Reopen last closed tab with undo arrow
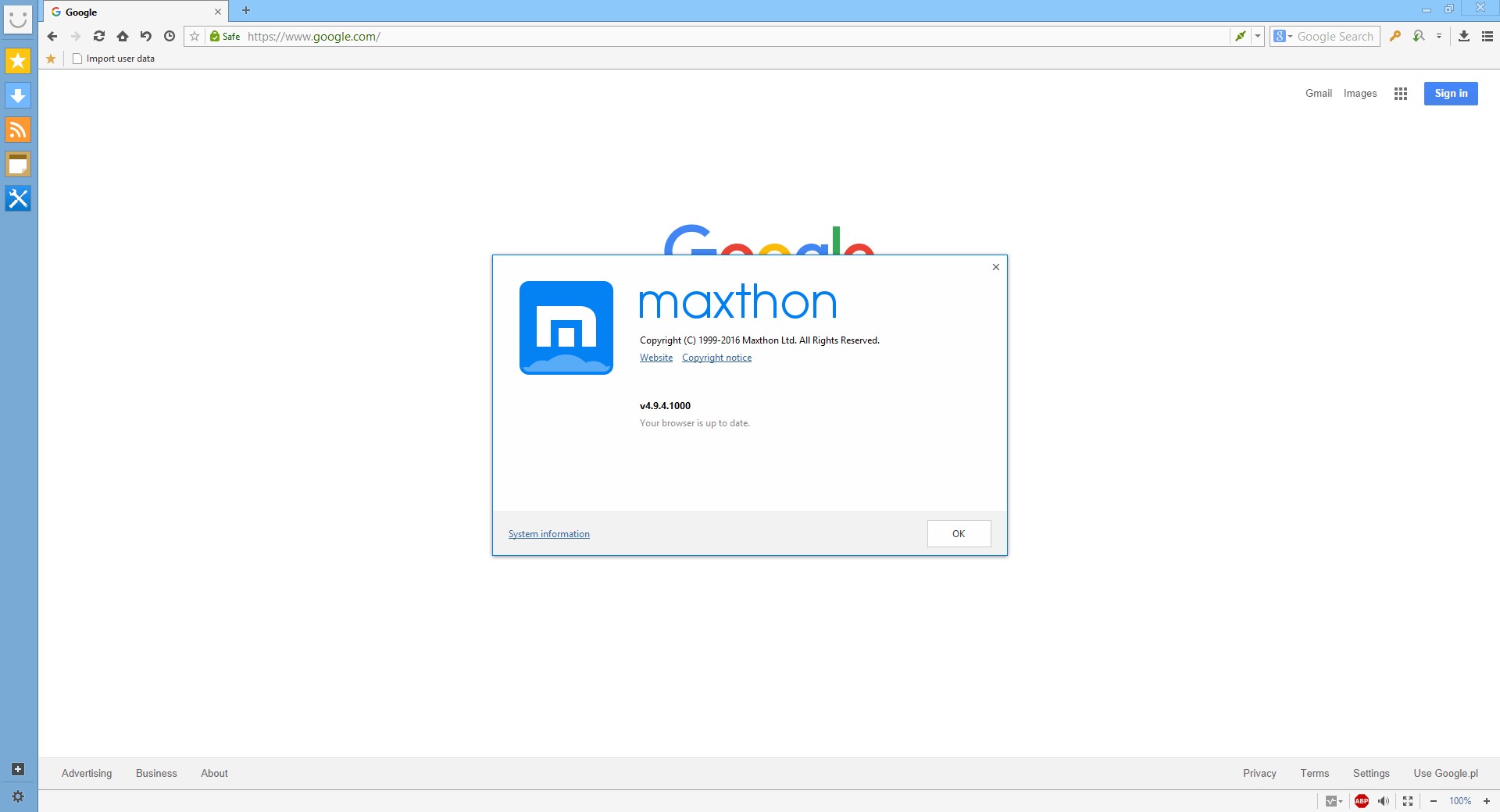 pos(146,36)
